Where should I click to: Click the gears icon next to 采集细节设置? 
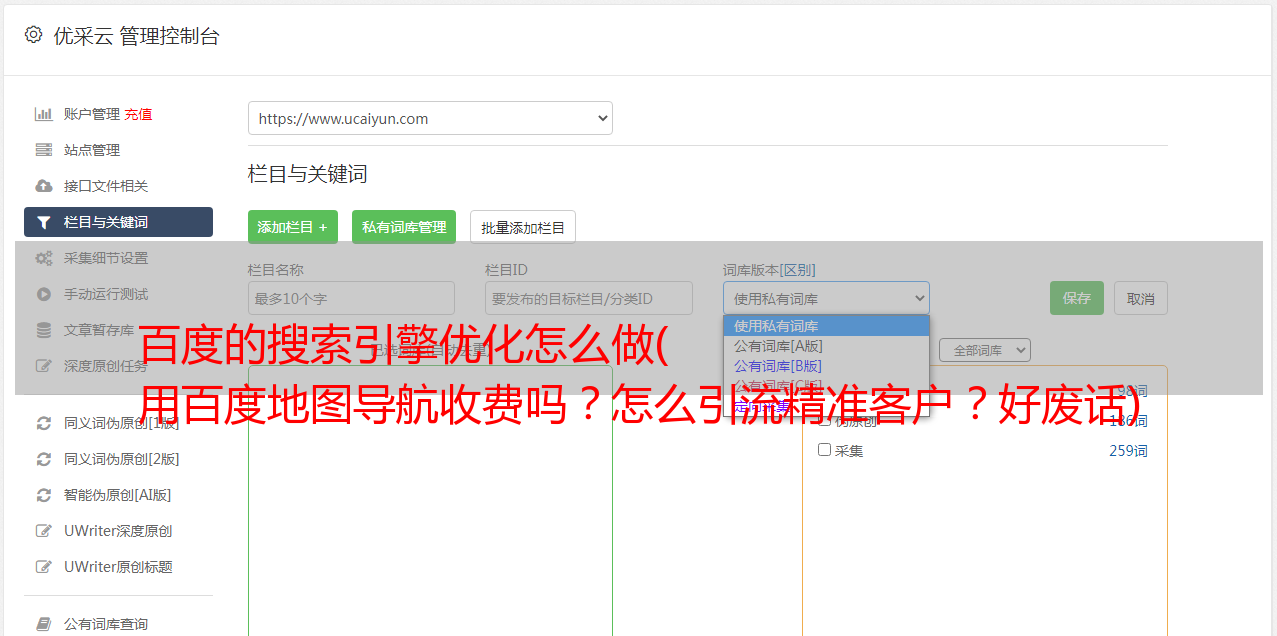(43, 258)
